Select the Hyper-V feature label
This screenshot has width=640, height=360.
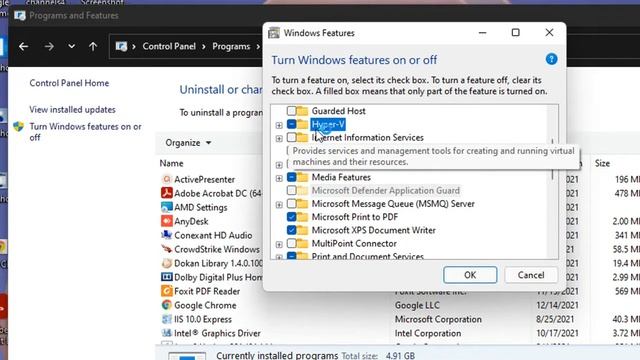click(x=328, y=124)
